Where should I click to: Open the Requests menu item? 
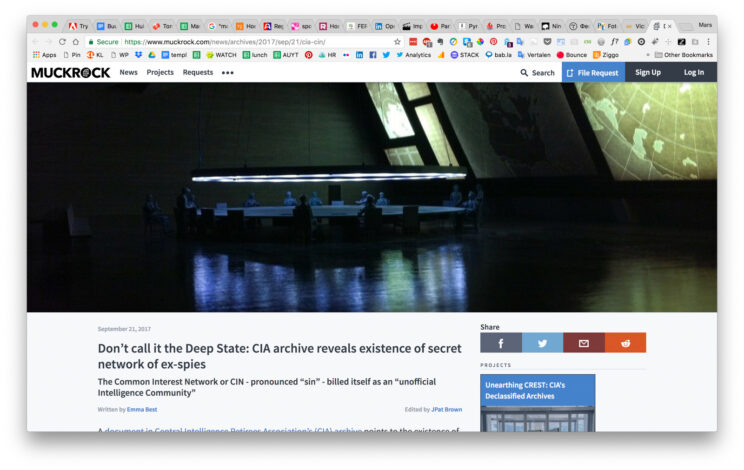[198, 73]
